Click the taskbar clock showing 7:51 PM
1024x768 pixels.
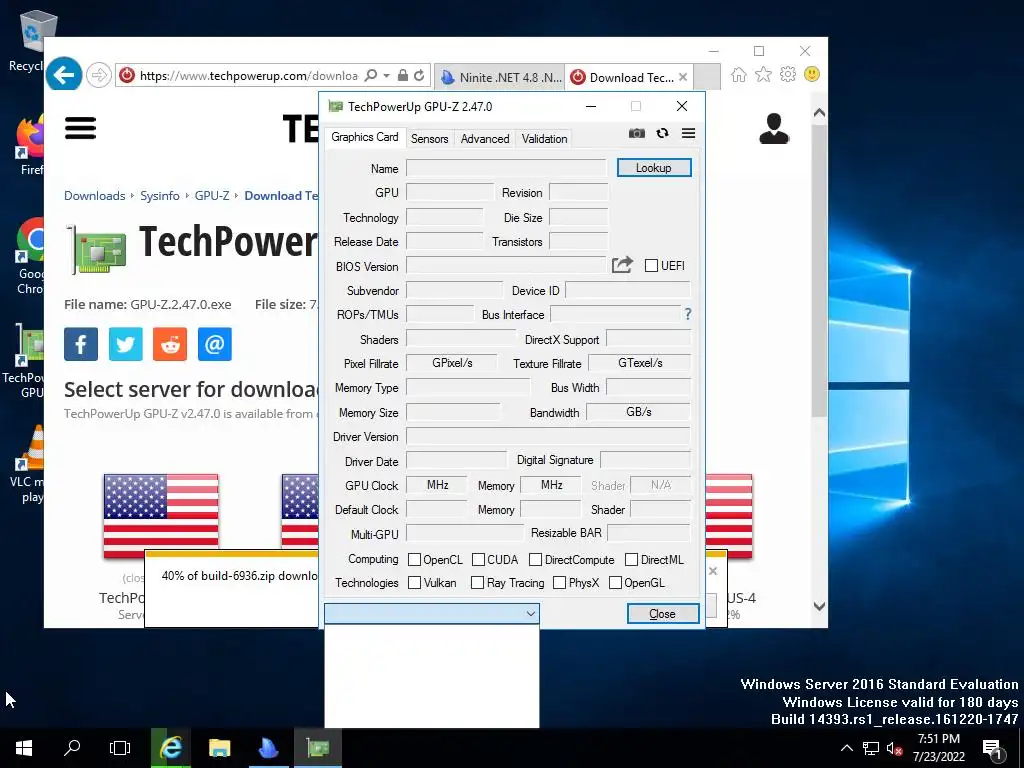point(938,748)
